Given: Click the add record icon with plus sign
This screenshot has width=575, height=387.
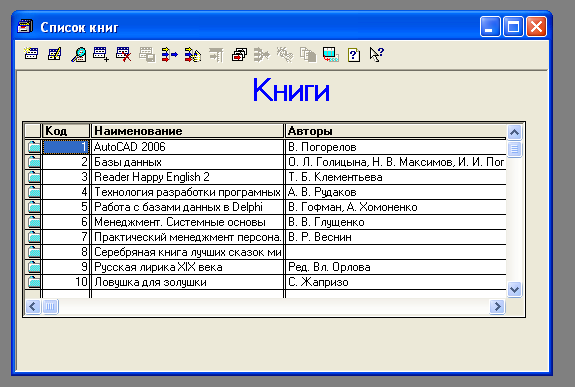Looking at the screenshot, I should click(x=101, y=54).
